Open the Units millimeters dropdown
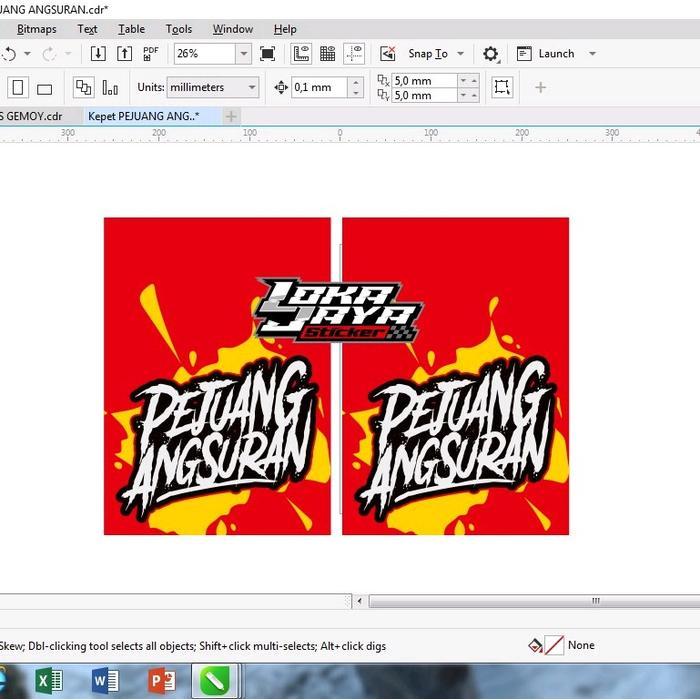This screenshot has height=700, width=700. tap(251, 88)
